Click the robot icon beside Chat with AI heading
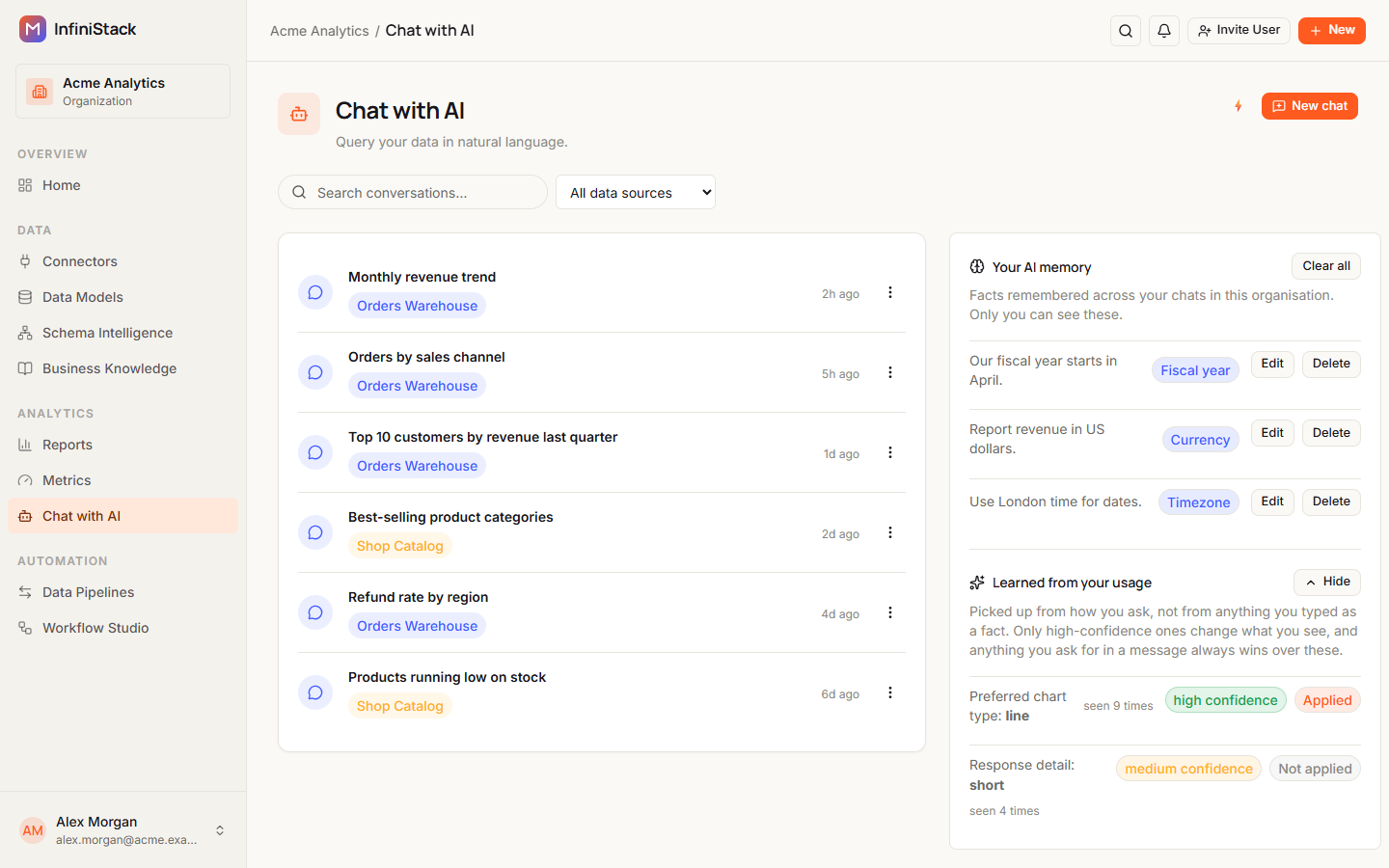This screenshot has height=868, width=1389. pyautogui.click(x=299, y=114)
